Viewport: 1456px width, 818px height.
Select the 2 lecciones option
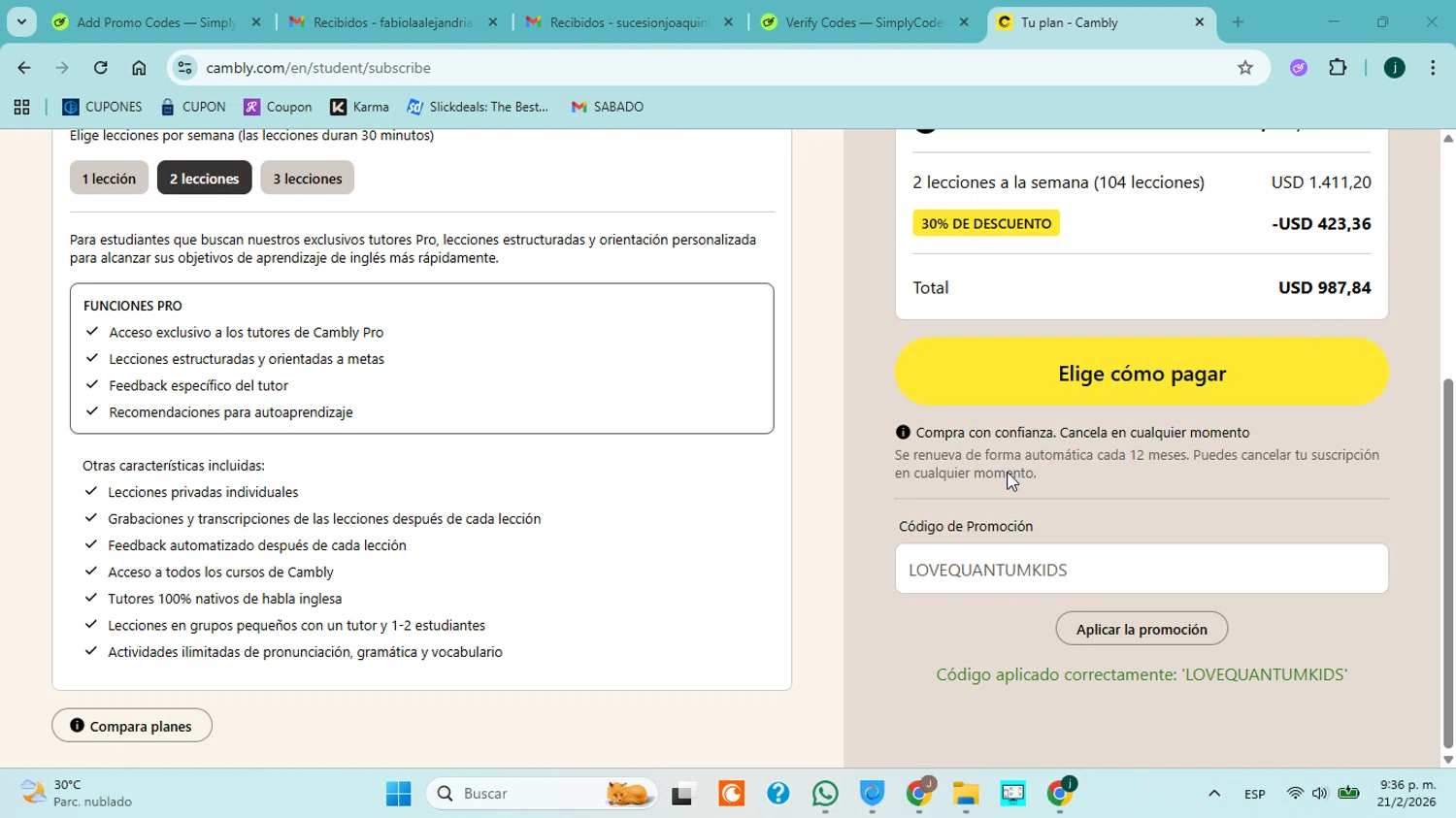pyautogui.click(x=204, y=179)
